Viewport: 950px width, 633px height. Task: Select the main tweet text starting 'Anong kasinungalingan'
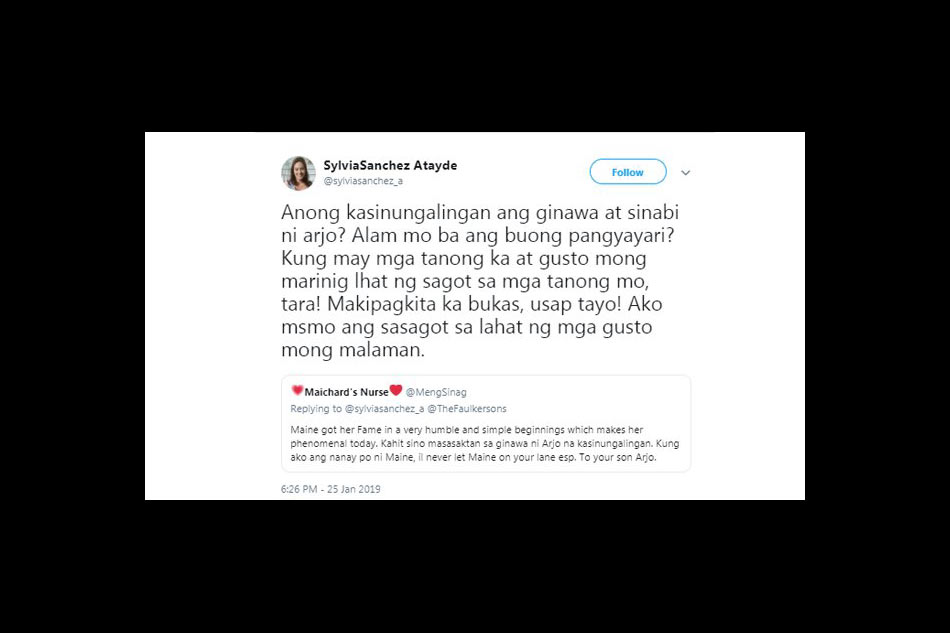pos(480,280)
